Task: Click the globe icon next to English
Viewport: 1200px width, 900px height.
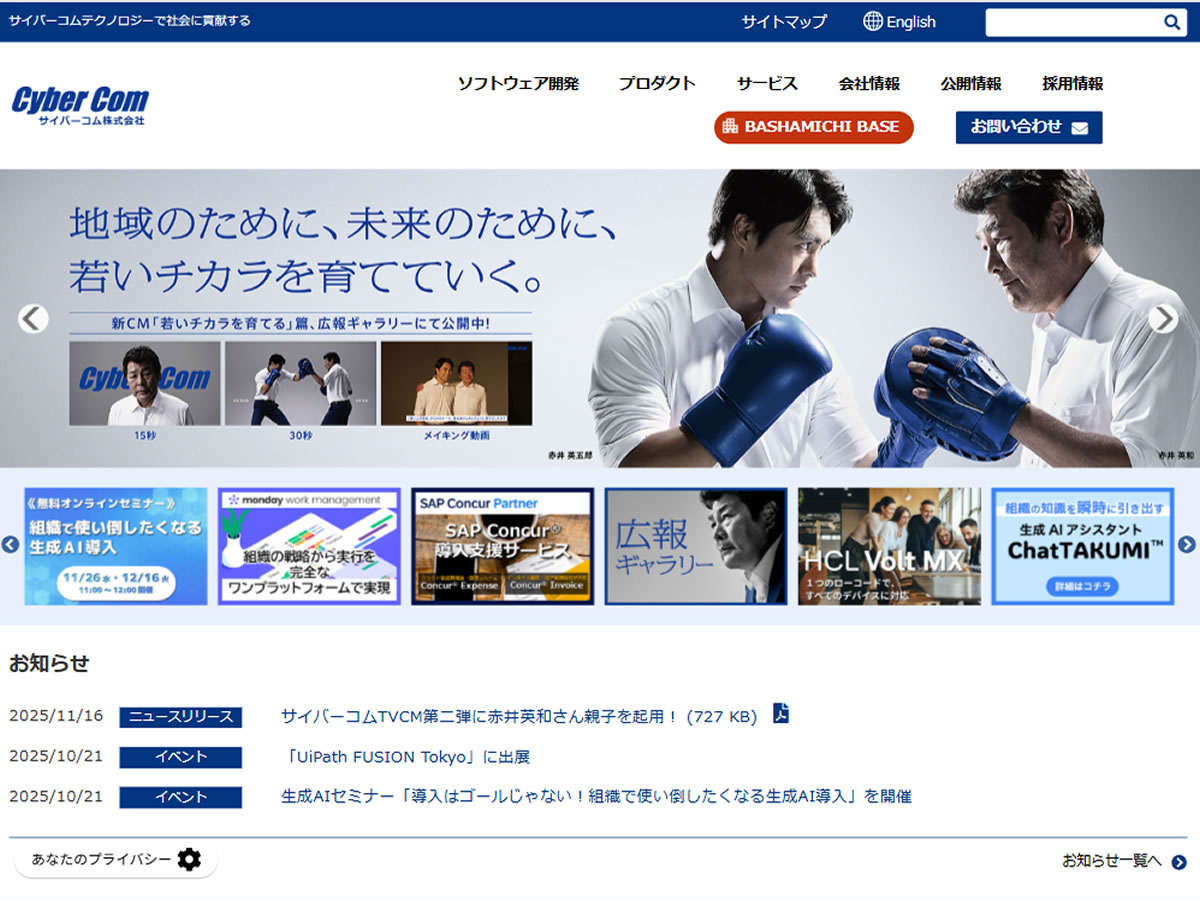Action: [x=872, y=21]
